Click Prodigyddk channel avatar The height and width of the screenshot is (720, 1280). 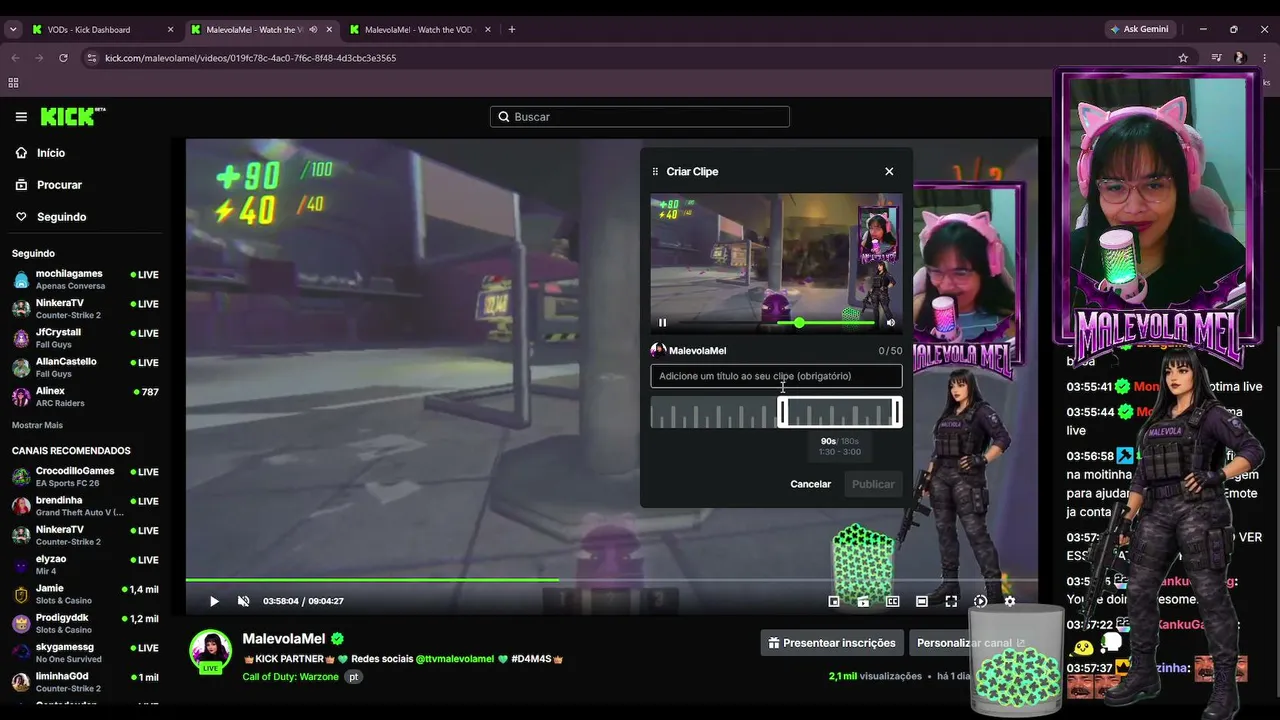(21, 624)
